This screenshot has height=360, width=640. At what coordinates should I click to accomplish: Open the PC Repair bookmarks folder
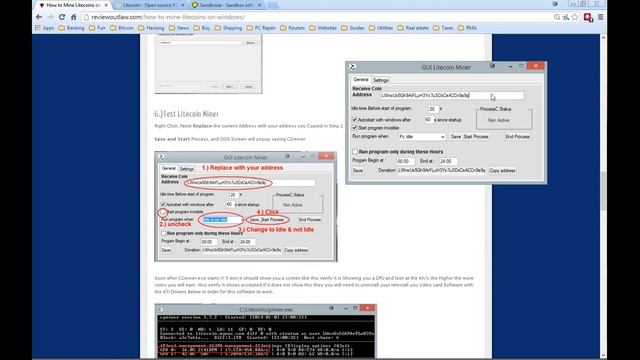[x=261, y=28]
